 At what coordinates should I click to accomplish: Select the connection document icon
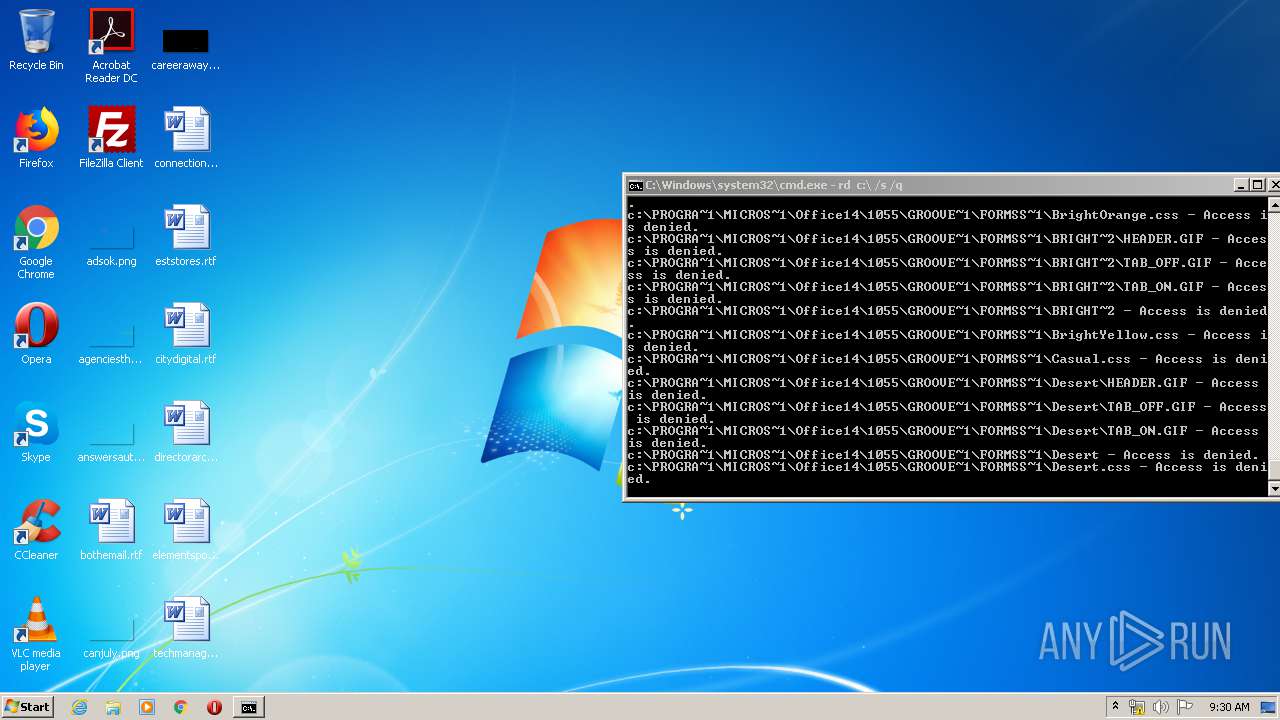click(186, 138)
